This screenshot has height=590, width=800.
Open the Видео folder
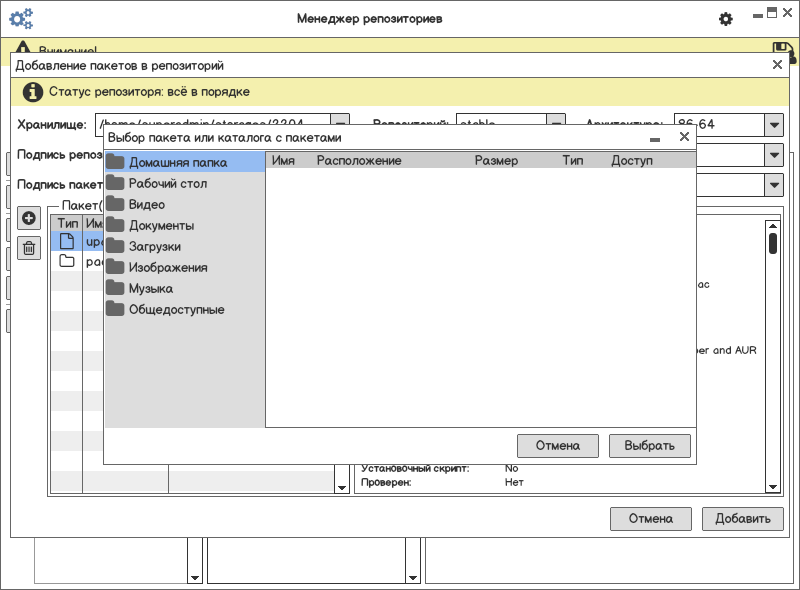point(146,204)
